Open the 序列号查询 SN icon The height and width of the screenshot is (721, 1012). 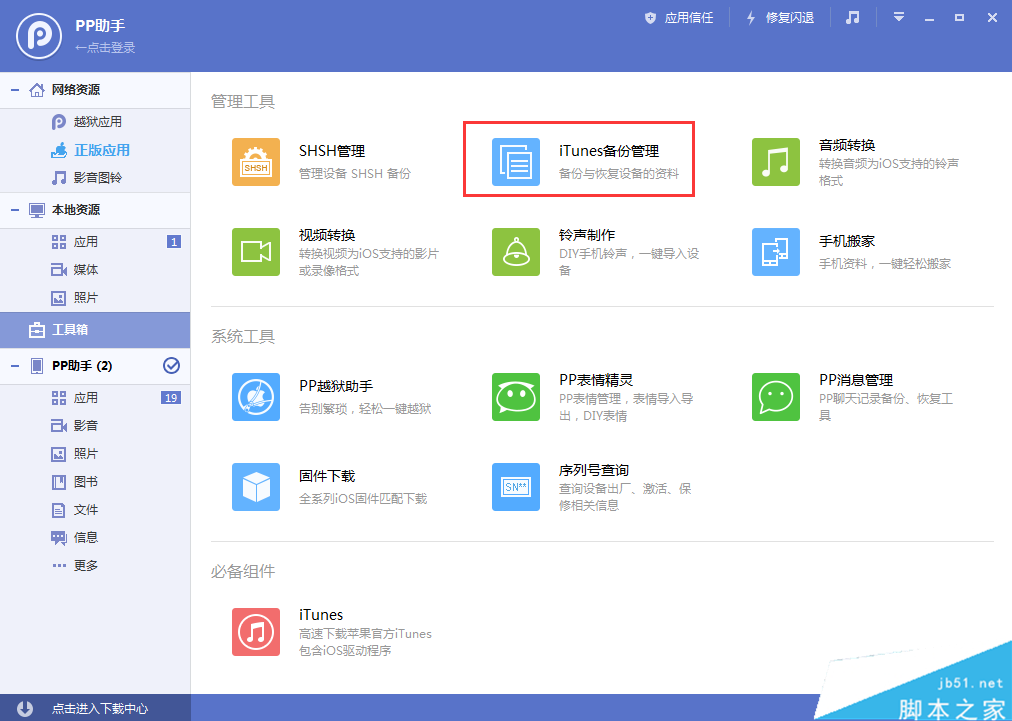click(x=516, y=487)
